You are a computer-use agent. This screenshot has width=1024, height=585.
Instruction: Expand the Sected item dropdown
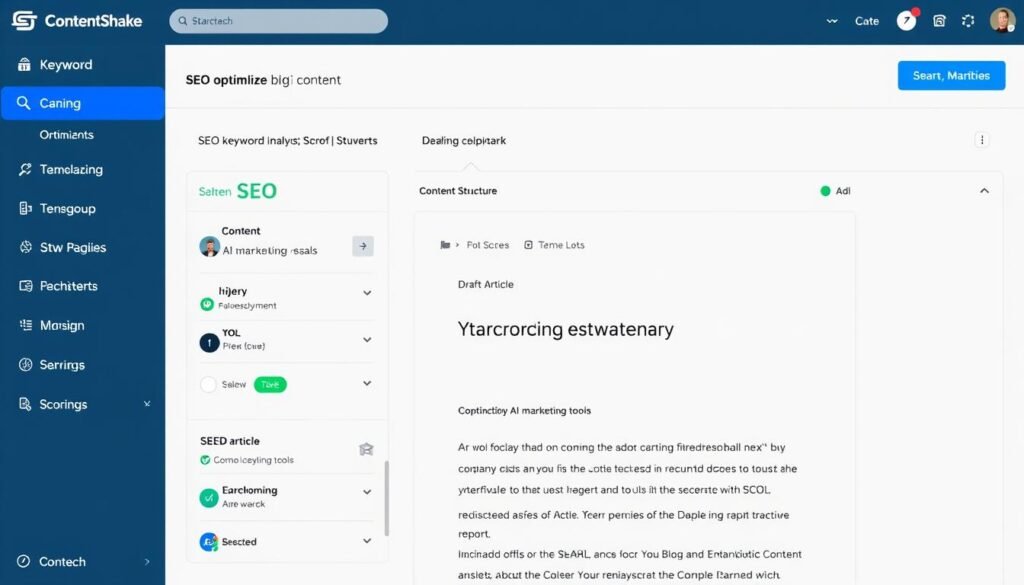(368, 542)
